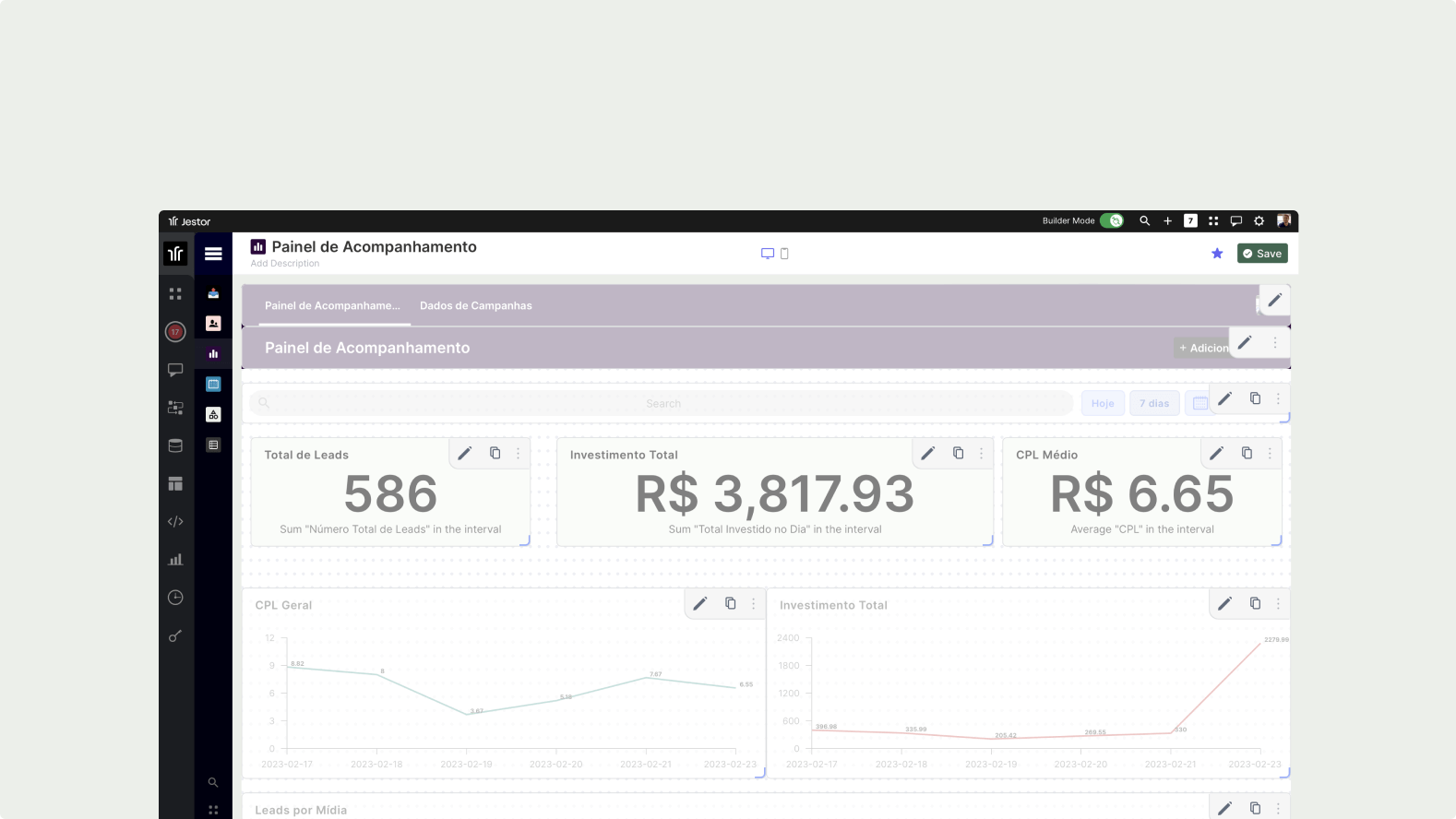
Task: Duplicate the Investimento Total number card
Action: [959, 453]
